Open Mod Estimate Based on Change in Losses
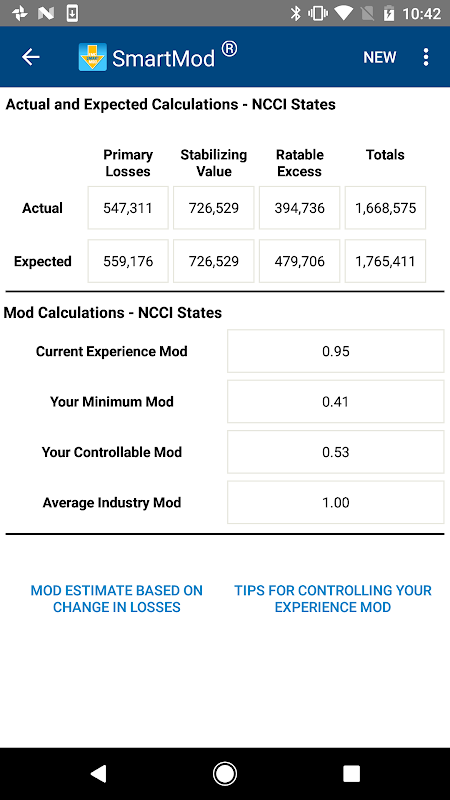Screen dimensions: 450x800 tap(117, 599)
